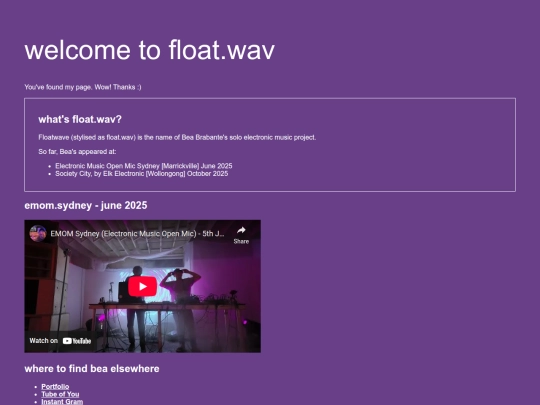540x405 pixels.
Task: Open the YouTube channel avatar icon
Action: click(38, 233)
